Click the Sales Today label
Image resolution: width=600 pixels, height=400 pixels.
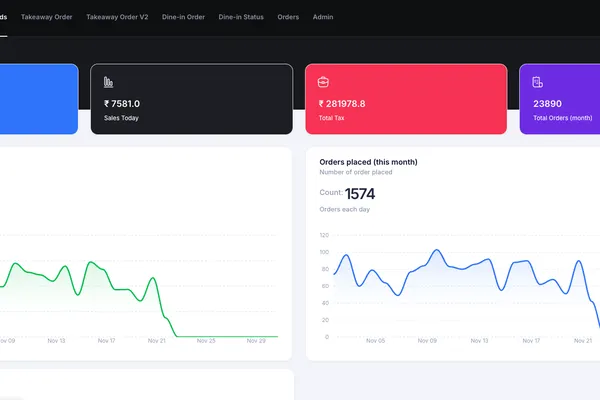coord(121,118)
